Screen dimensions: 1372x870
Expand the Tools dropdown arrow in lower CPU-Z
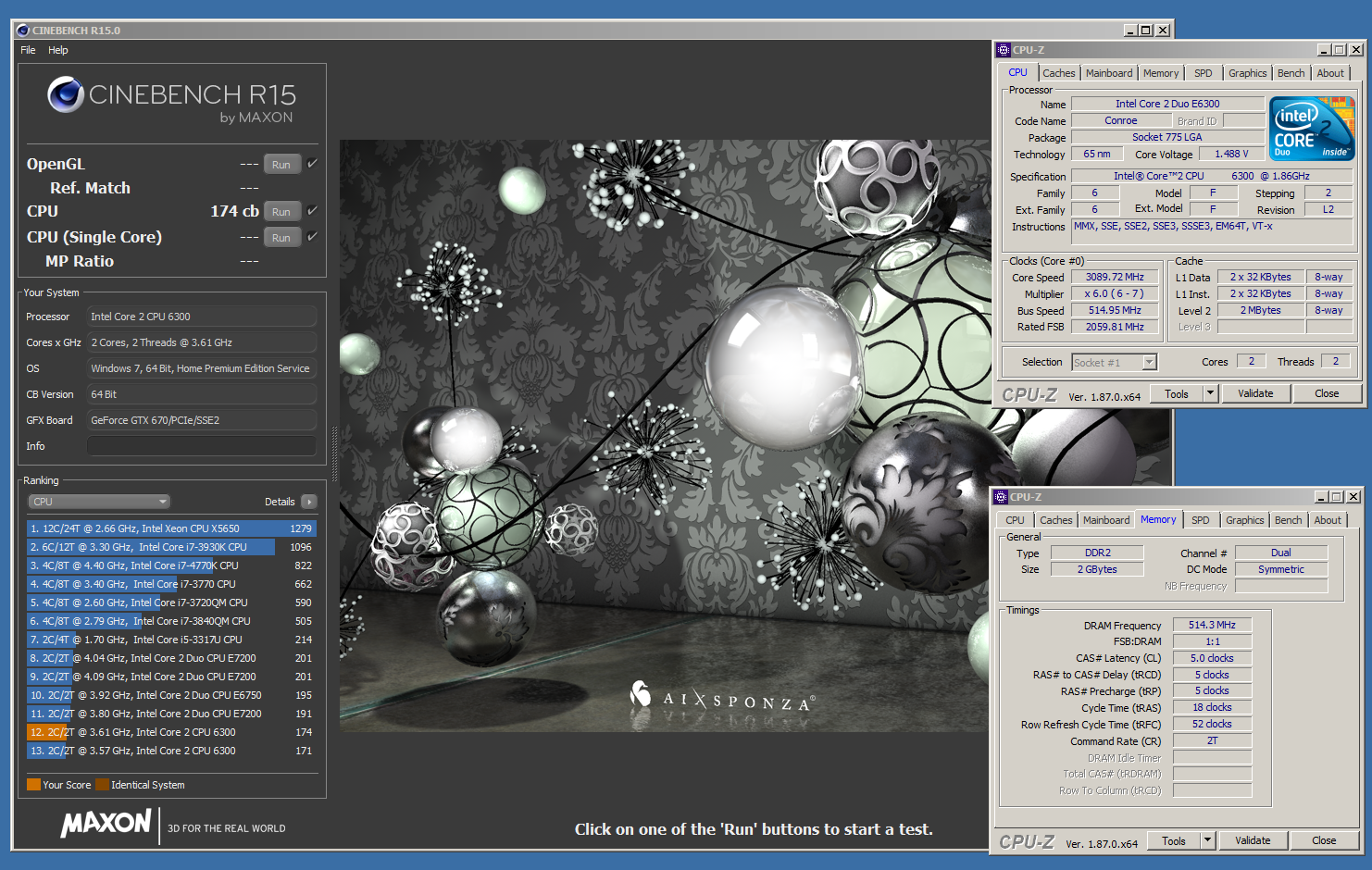coord(1207,840)
